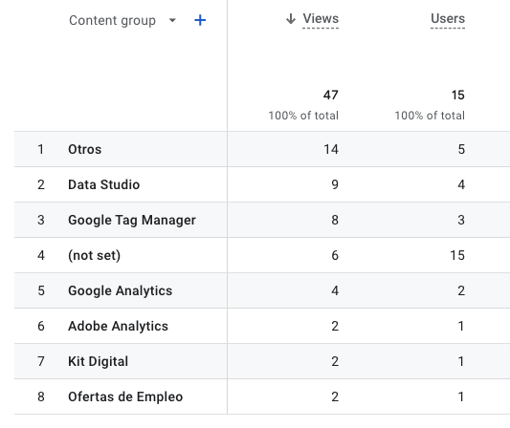
Task: Click the down arrow sort icon beside Views
Action: [291, 19]
